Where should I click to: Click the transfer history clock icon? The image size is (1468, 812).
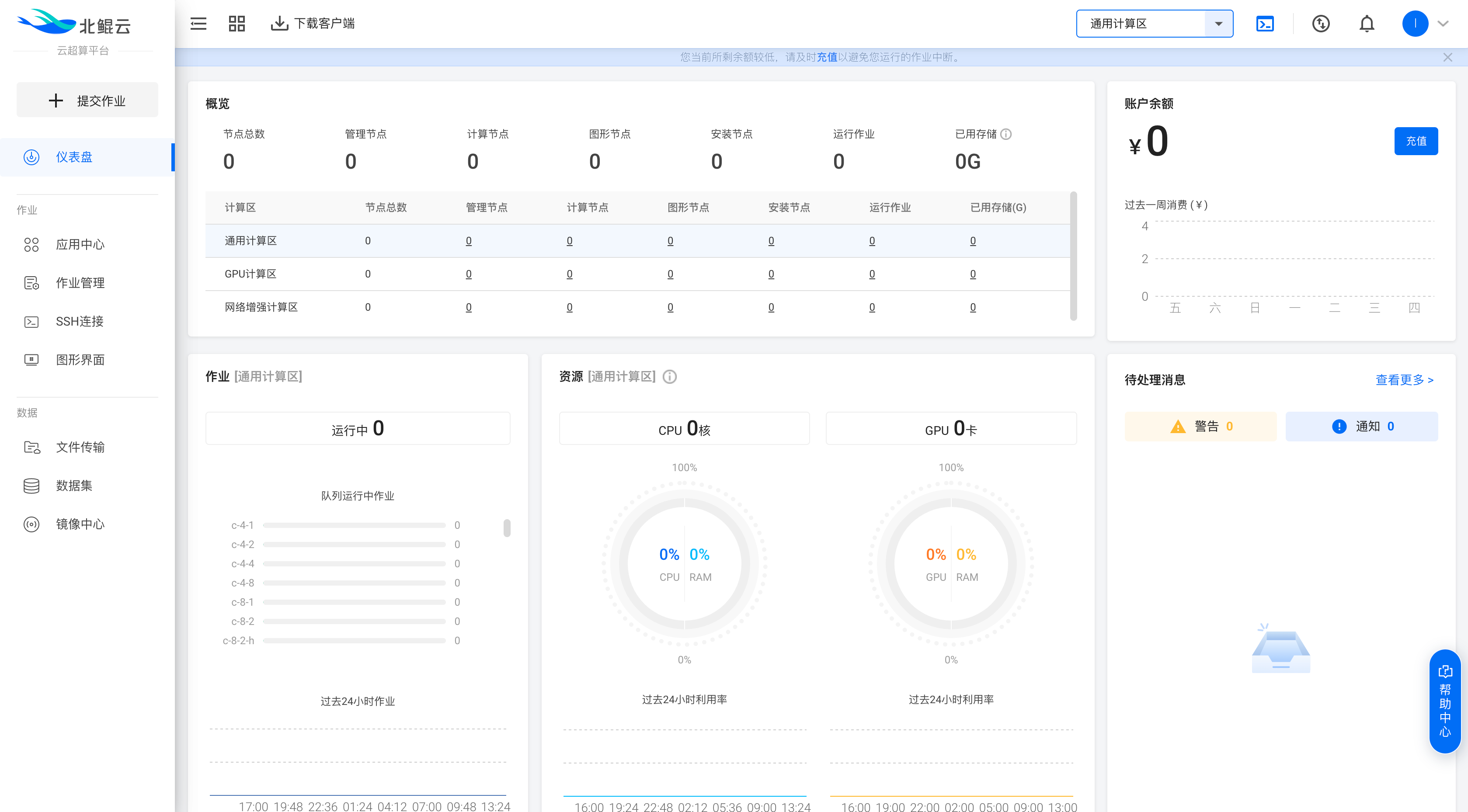point(1320,23)
